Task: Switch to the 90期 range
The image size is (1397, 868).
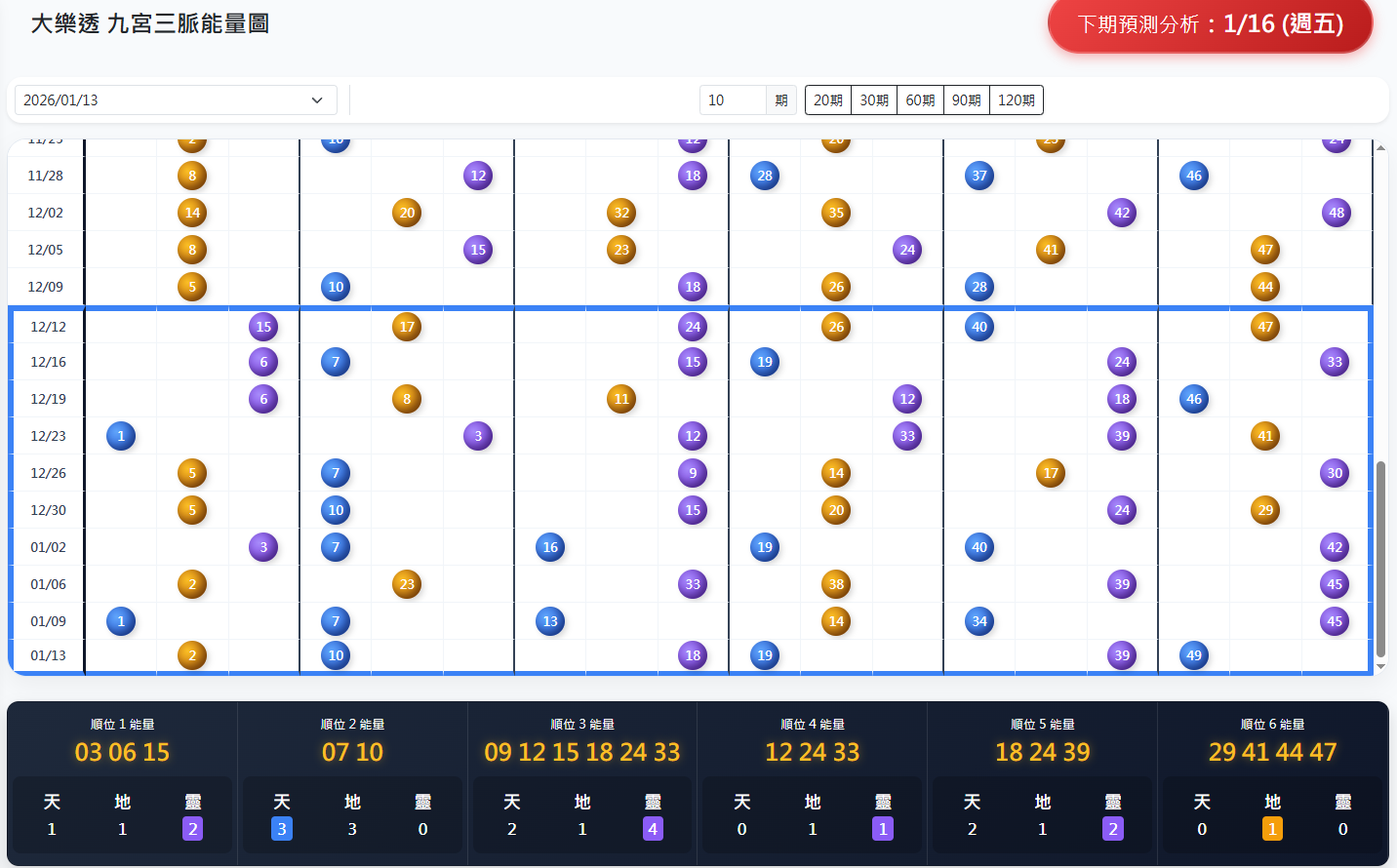Action: tap(966, 100)
